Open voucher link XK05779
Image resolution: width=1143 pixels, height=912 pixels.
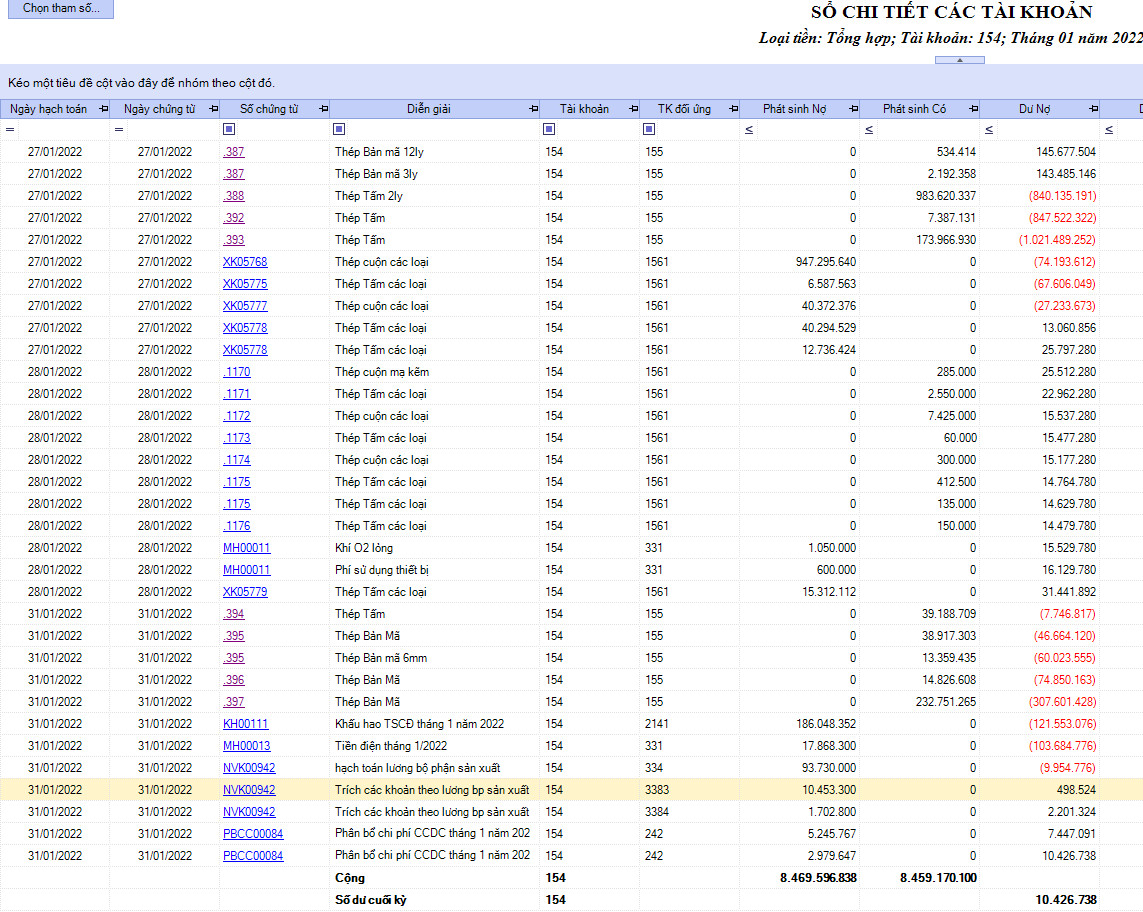point(245,591)
